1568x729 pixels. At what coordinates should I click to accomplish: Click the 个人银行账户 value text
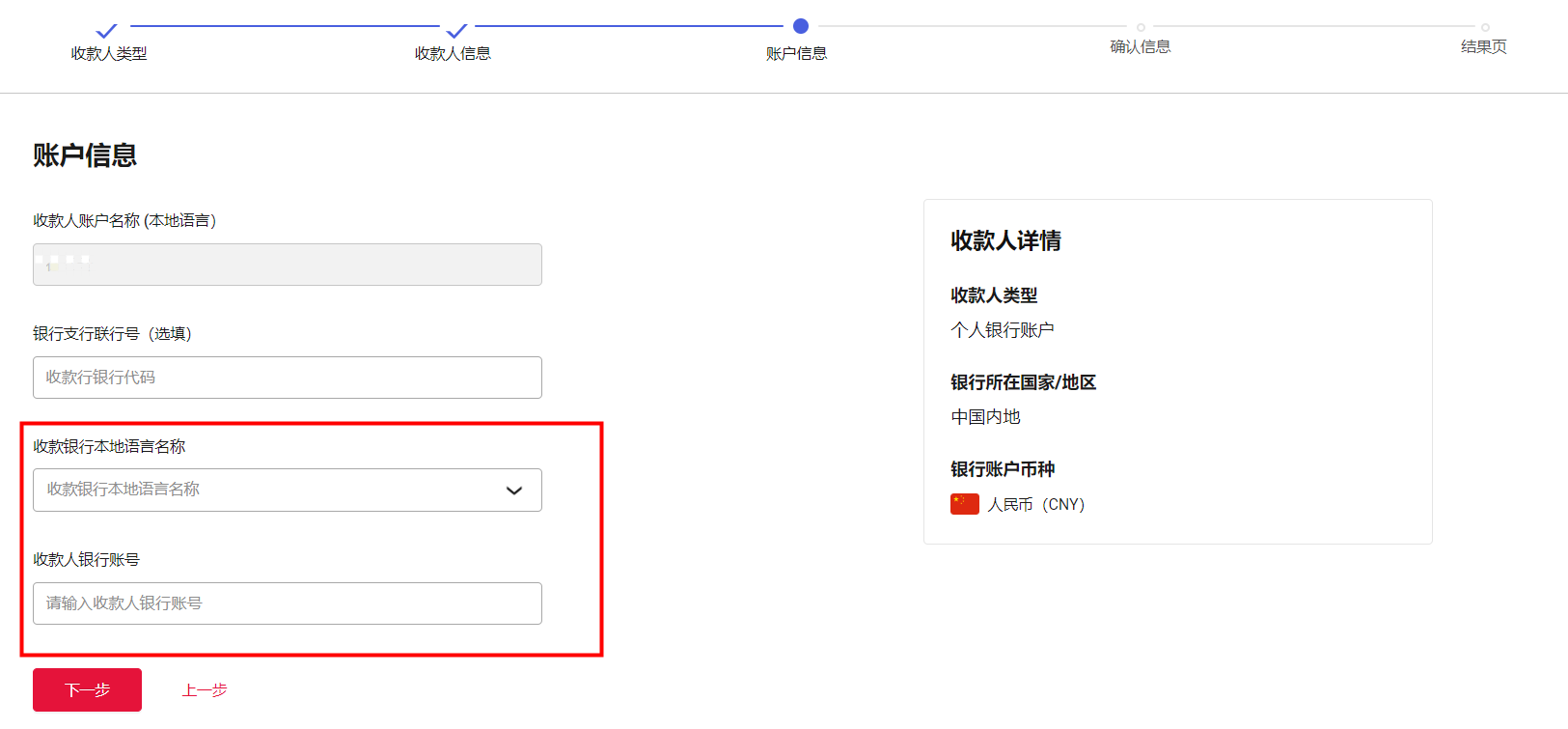1003,330
